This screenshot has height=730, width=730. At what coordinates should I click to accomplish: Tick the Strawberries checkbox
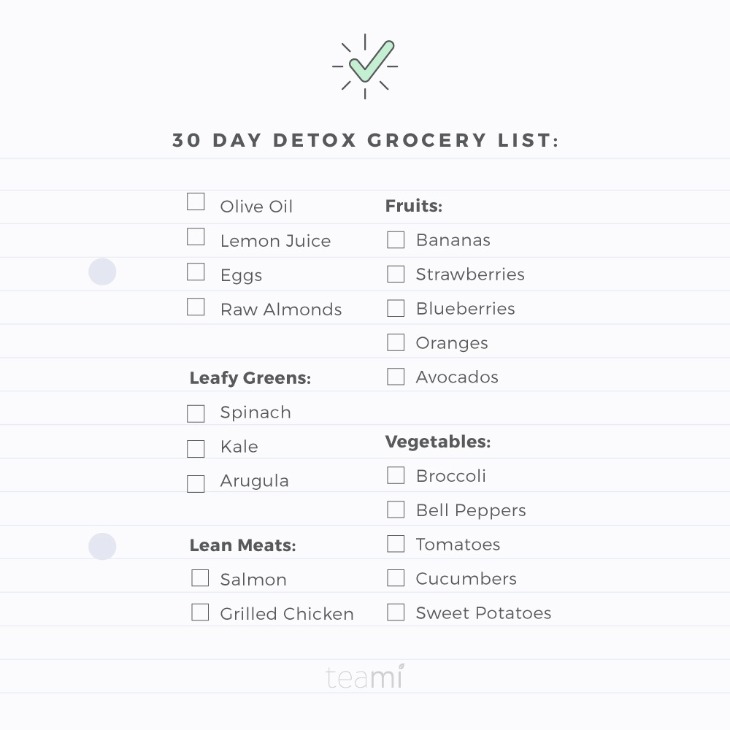coord(396,274)
